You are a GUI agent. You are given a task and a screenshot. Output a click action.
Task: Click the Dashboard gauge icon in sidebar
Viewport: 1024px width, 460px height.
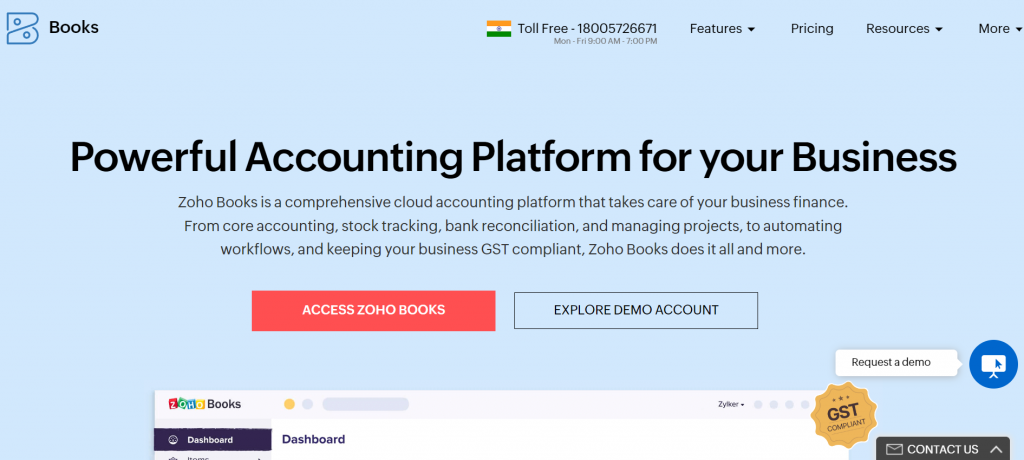pos(173,440)
